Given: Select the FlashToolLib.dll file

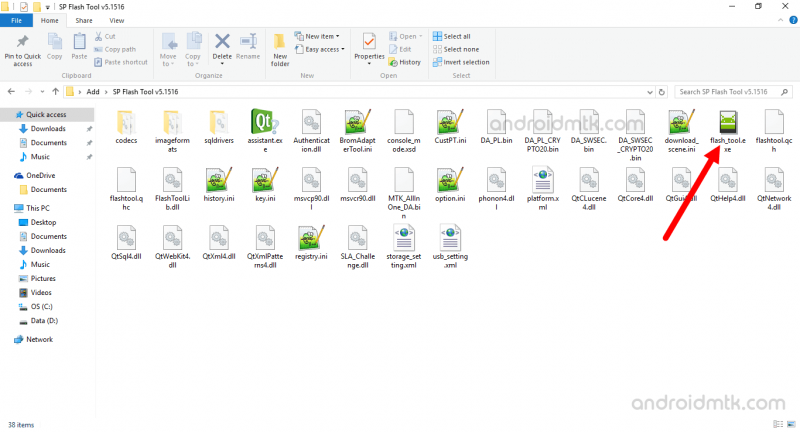Looking at the screenshot, I should [172, 189].
